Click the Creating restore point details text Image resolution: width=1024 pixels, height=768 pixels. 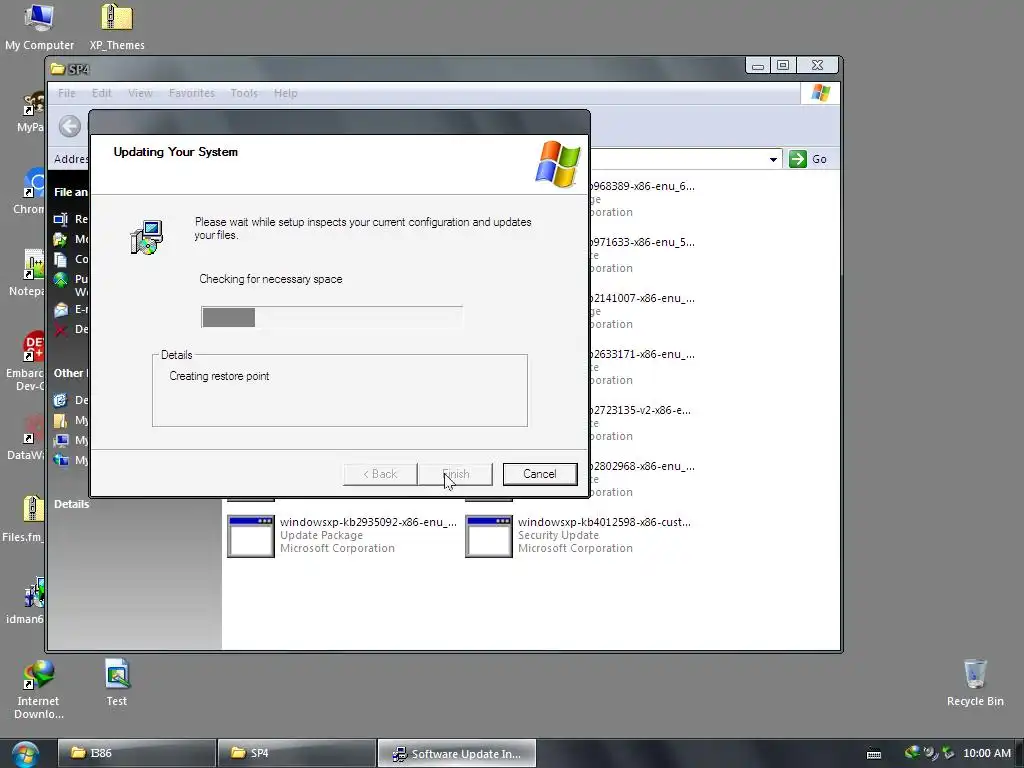219,376
